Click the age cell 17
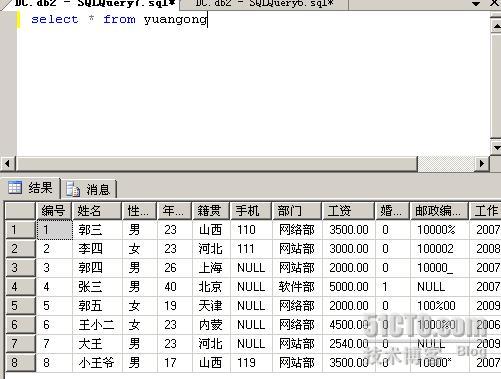 coord(174,363)
